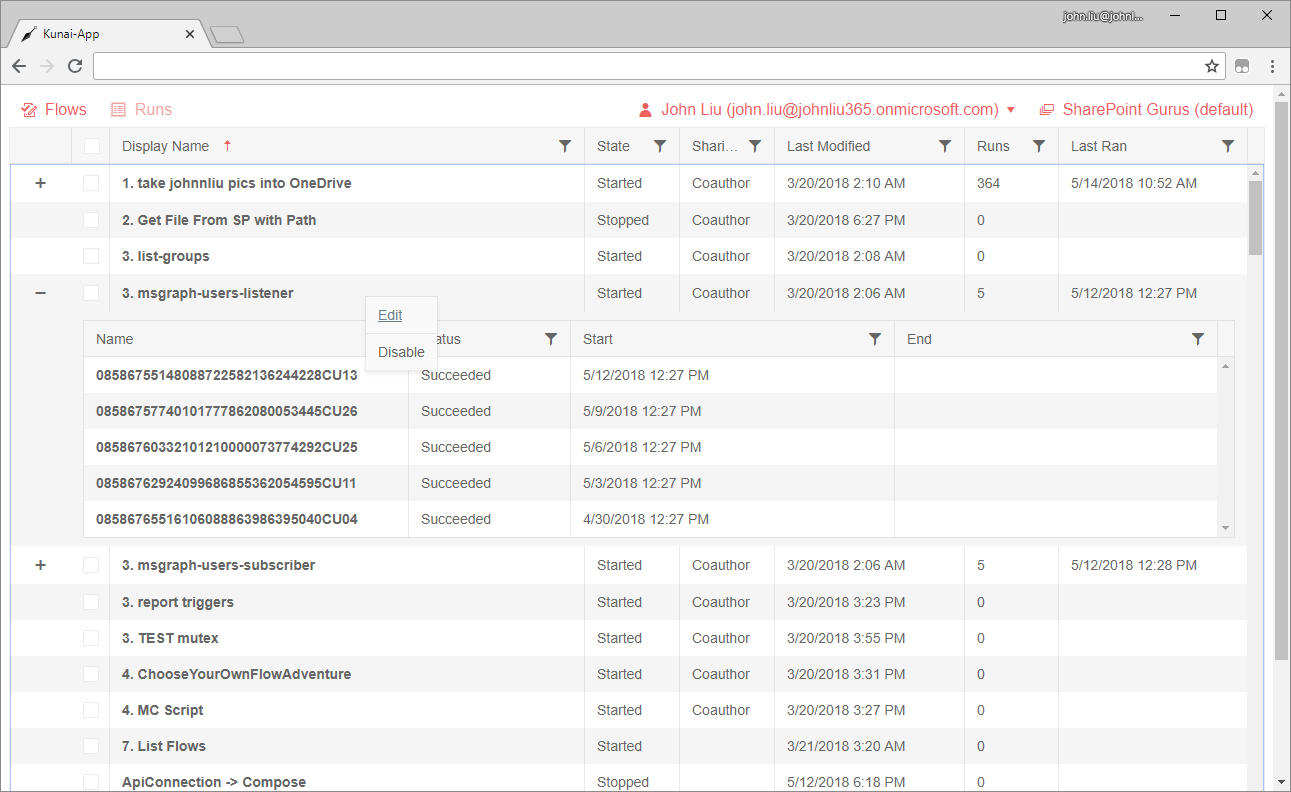Open the John Liu account dropdown

coord(827,110)
